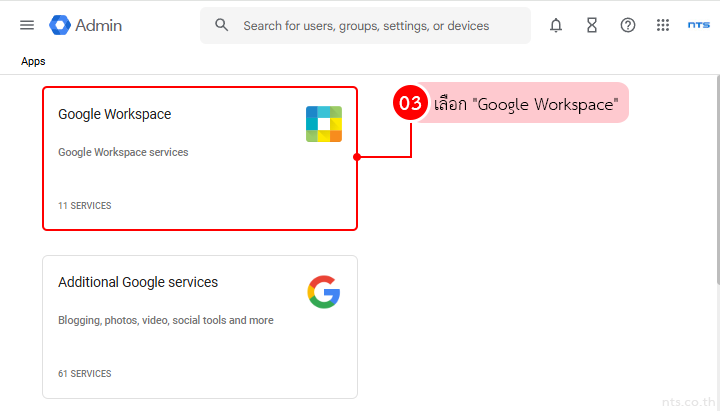Click the "11 SERVICES" label

pyautogui.click(x=85, y=206)
